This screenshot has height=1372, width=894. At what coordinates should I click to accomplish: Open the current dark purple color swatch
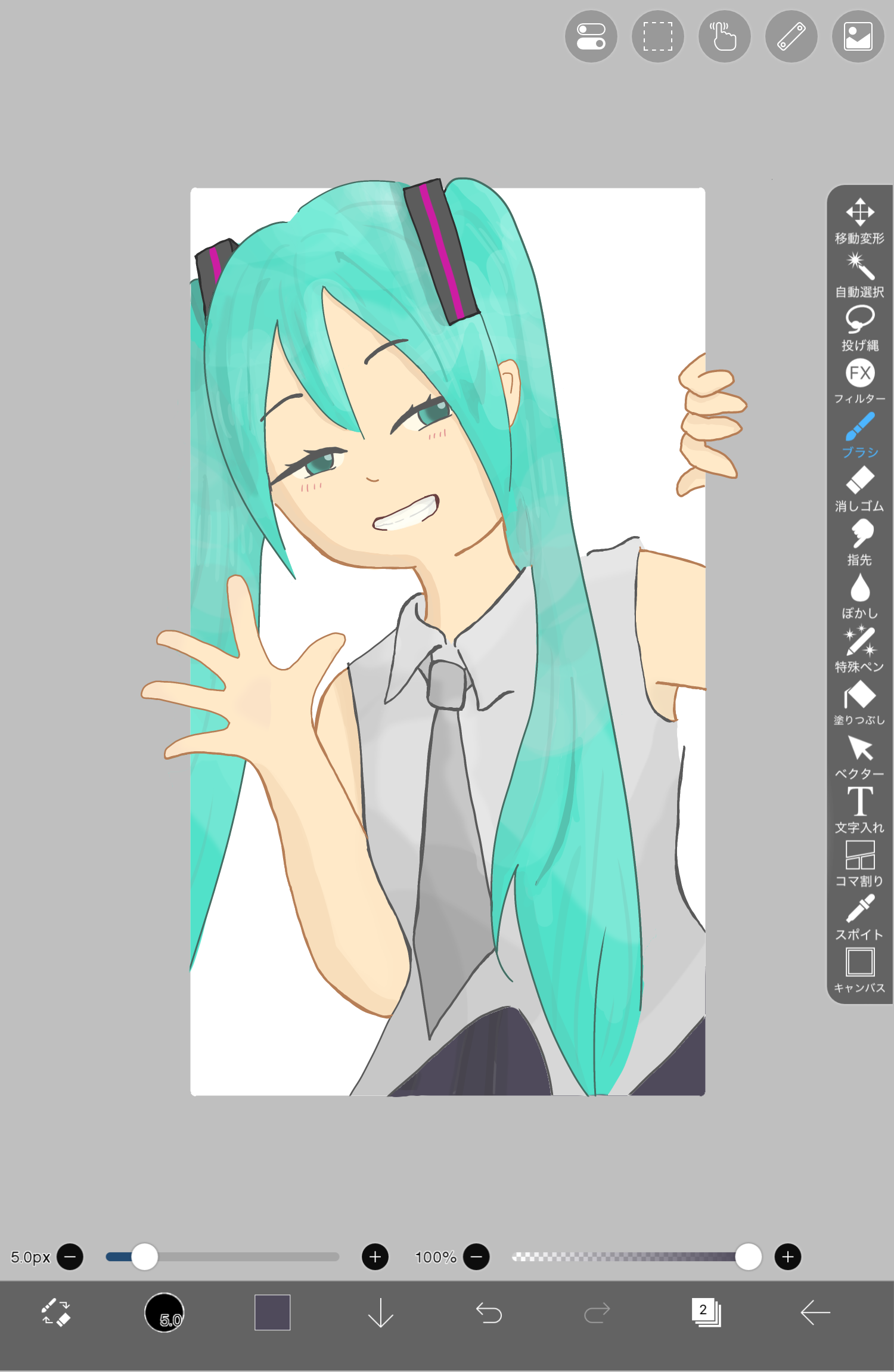click(x=272, y=1312)
